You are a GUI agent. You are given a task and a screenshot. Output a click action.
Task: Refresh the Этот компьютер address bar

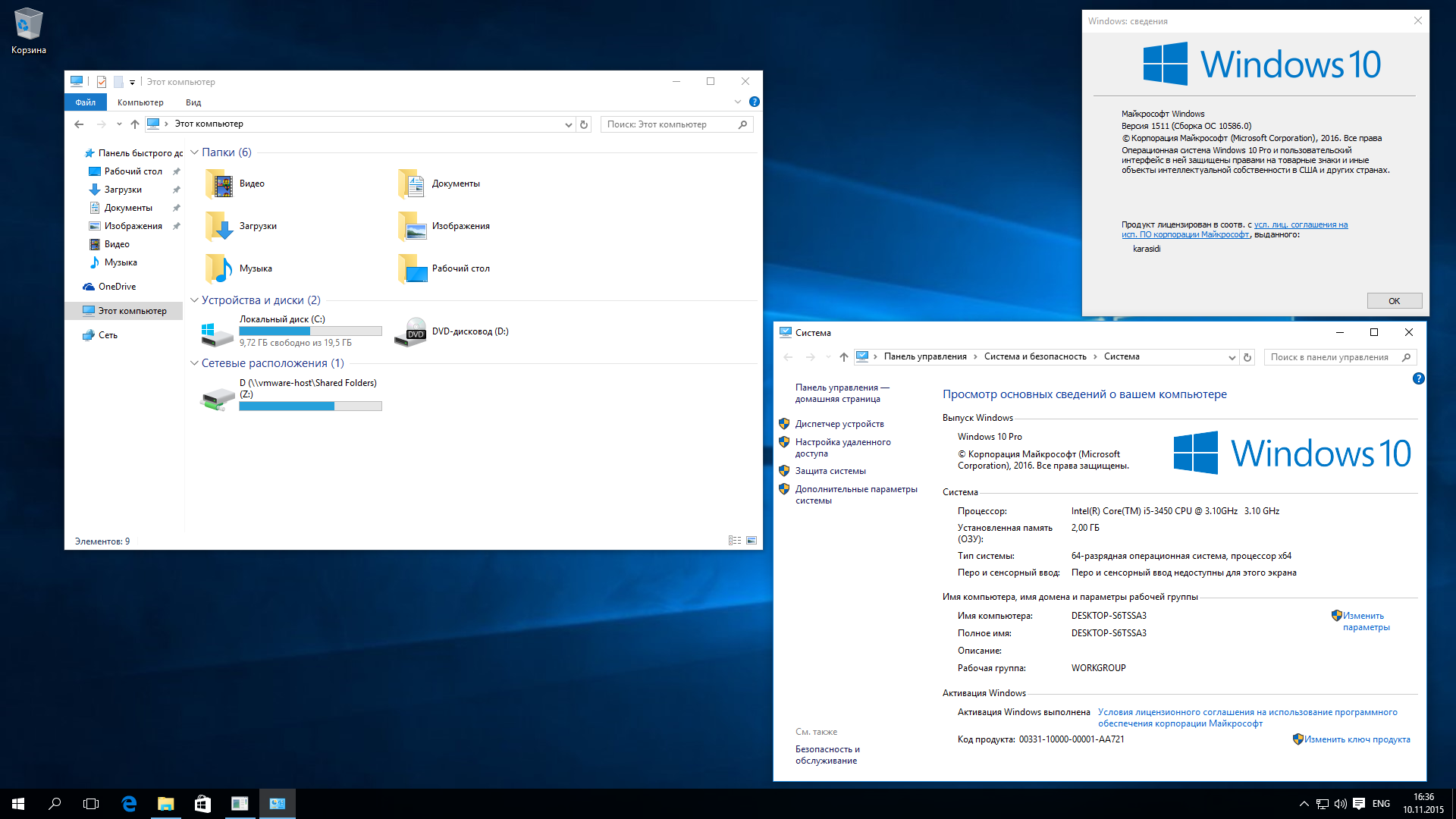coord(584,124)
